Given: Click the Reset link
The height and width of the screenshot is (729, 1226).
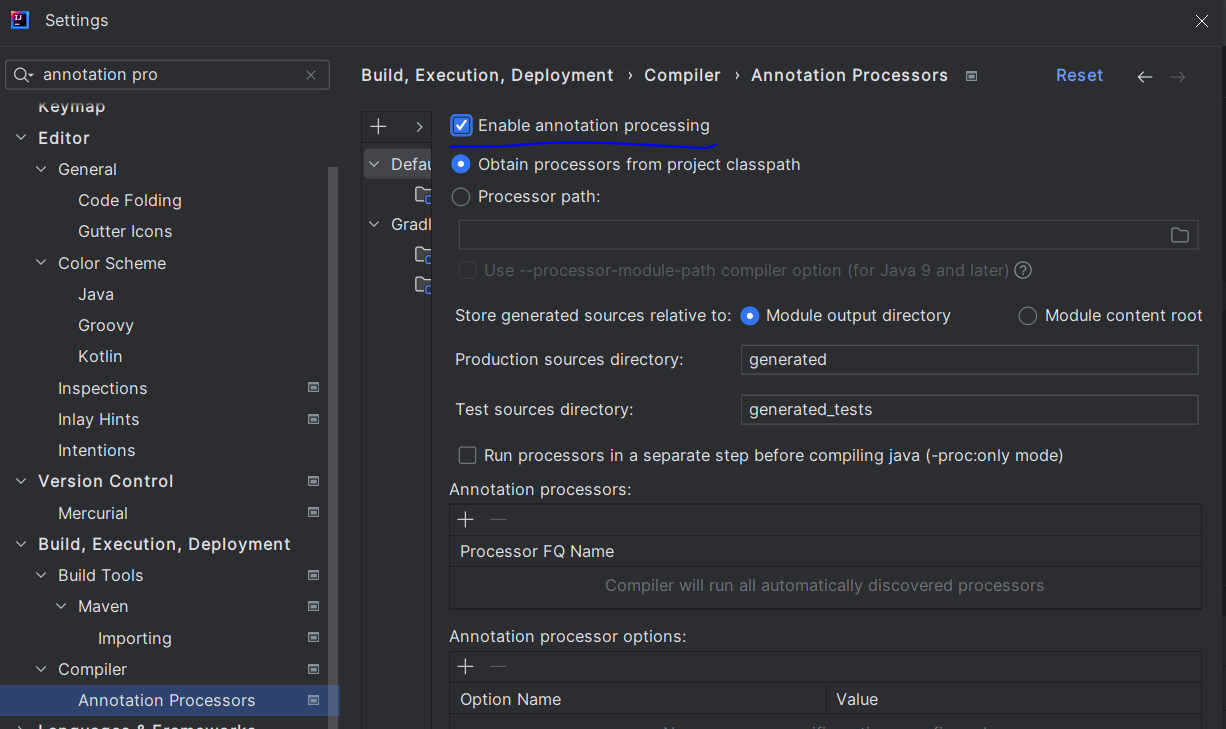Looking at the screenshot, I should pos(1079,76).
